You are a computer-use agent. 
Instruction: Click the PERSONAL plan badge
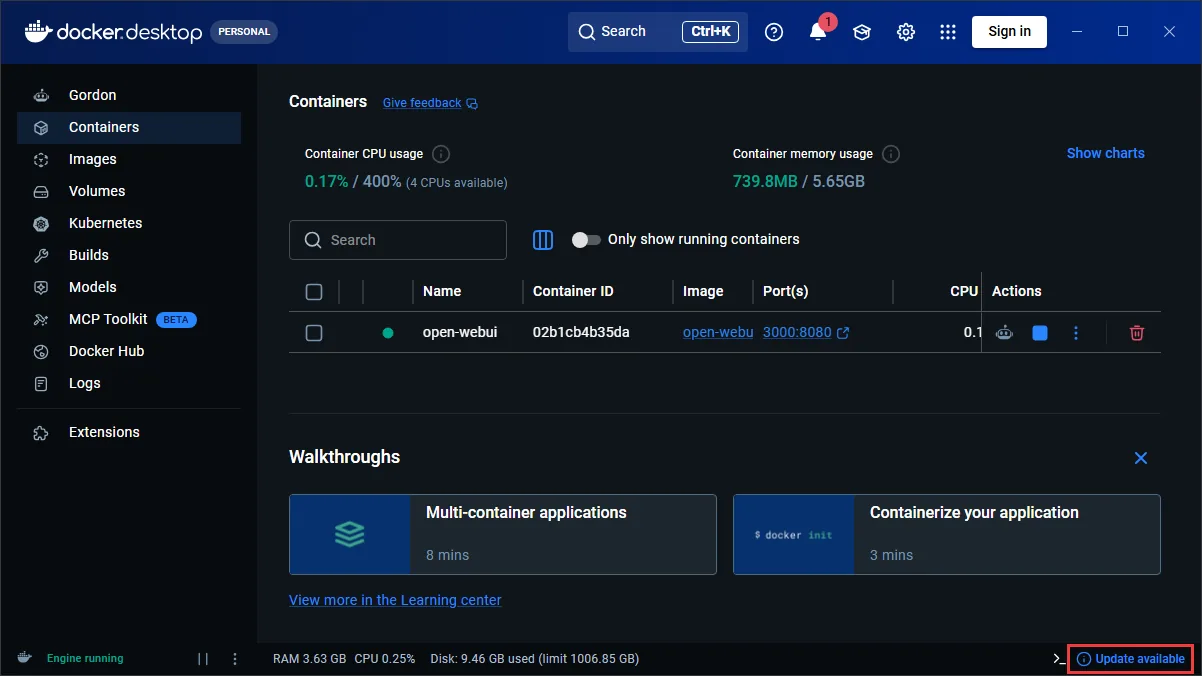pos(244,32)
